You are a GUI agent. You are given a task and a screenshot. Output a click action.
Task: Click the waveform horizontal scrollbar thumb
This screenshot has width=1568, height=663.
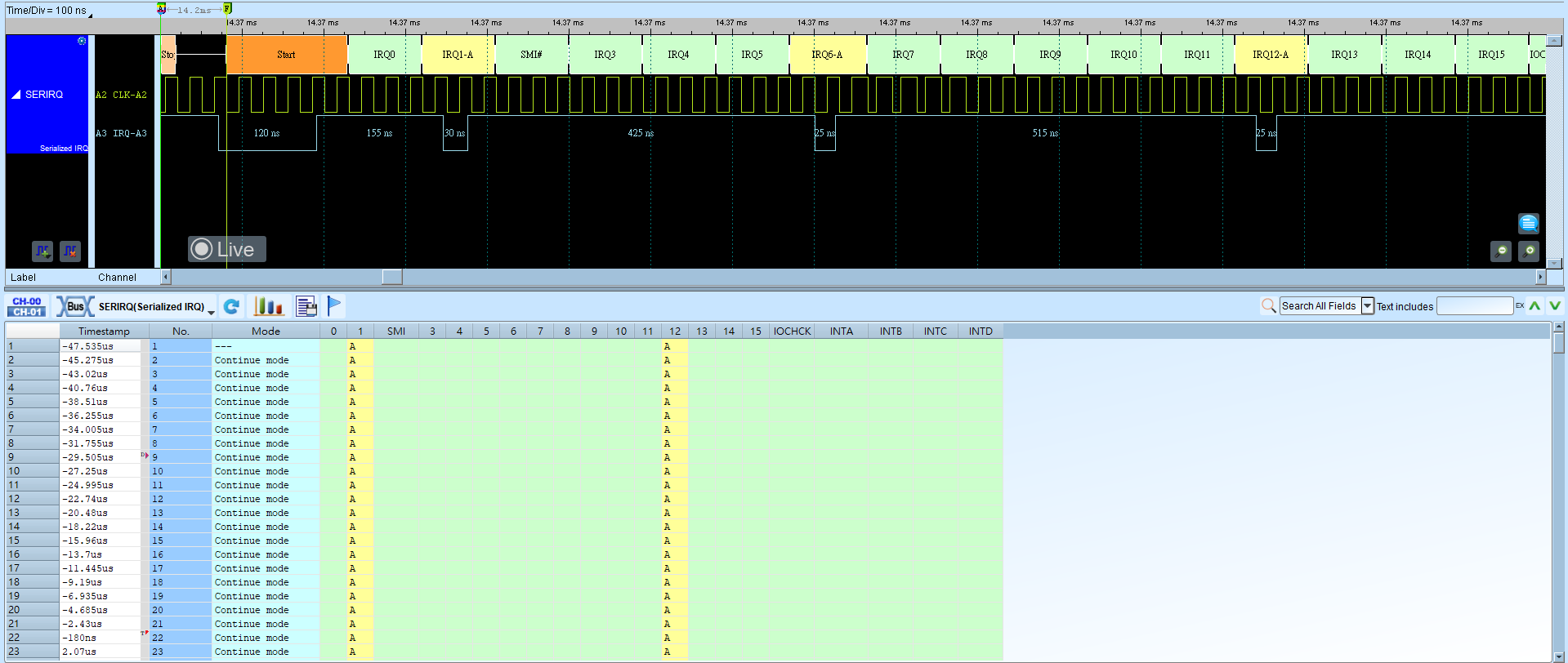(x=392, y=277)
